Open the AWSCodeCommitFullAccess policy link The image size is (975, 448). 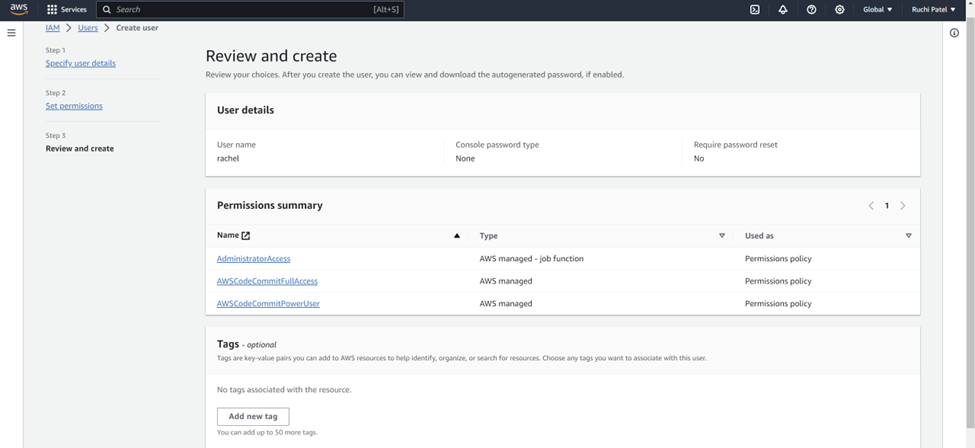[x=267, y=281]
